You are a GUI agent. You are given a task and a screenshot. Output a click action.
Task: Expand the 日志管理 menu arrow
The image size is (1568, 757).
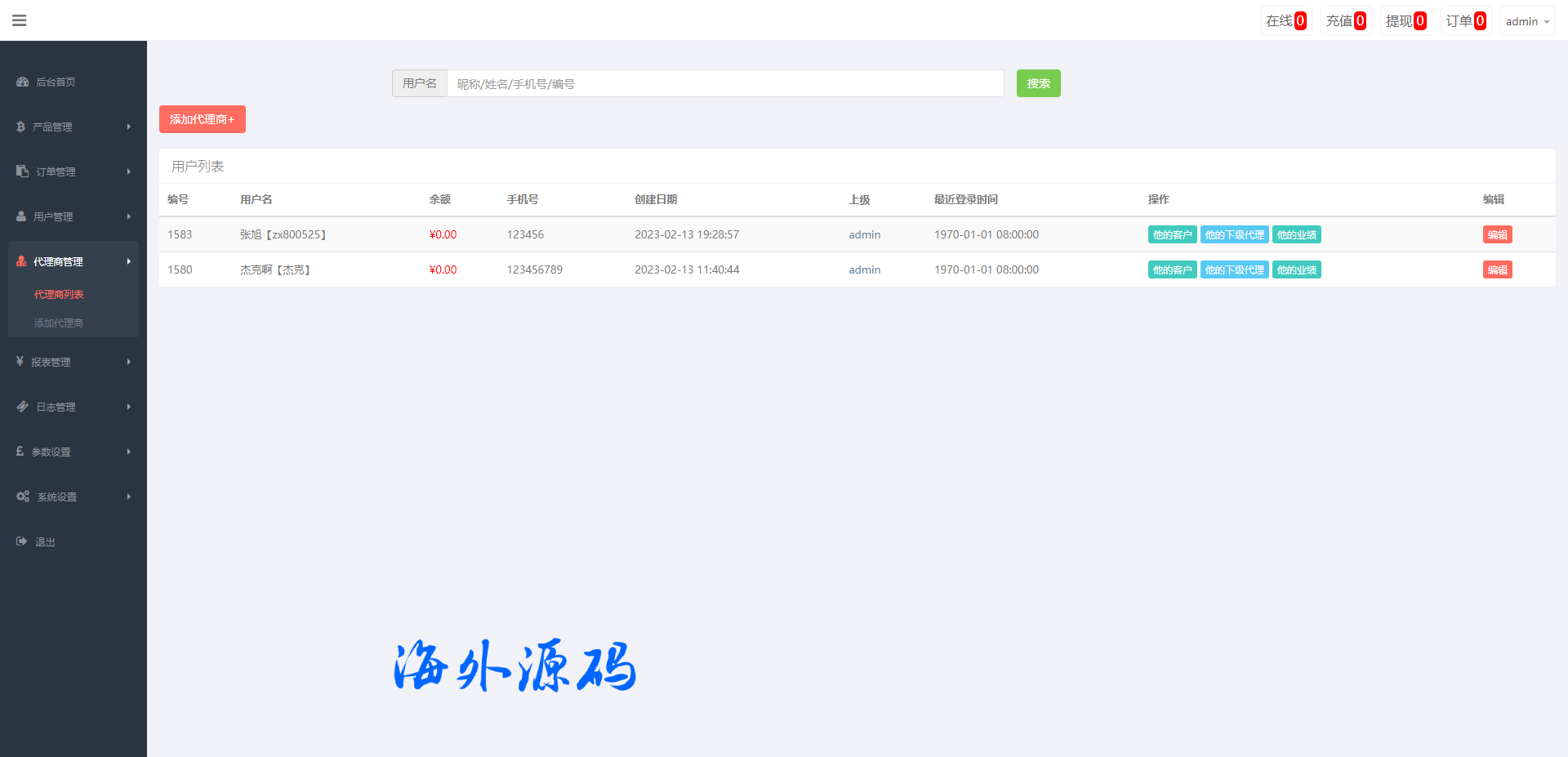click(129, 407)
